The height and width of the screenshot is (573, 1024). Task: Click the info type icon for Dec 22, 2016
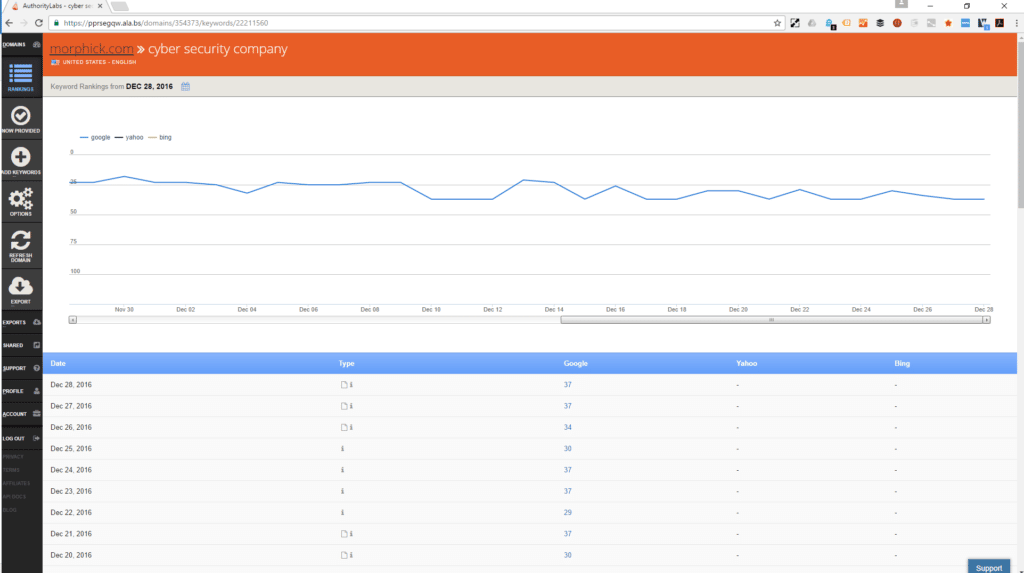coord(342,513)
